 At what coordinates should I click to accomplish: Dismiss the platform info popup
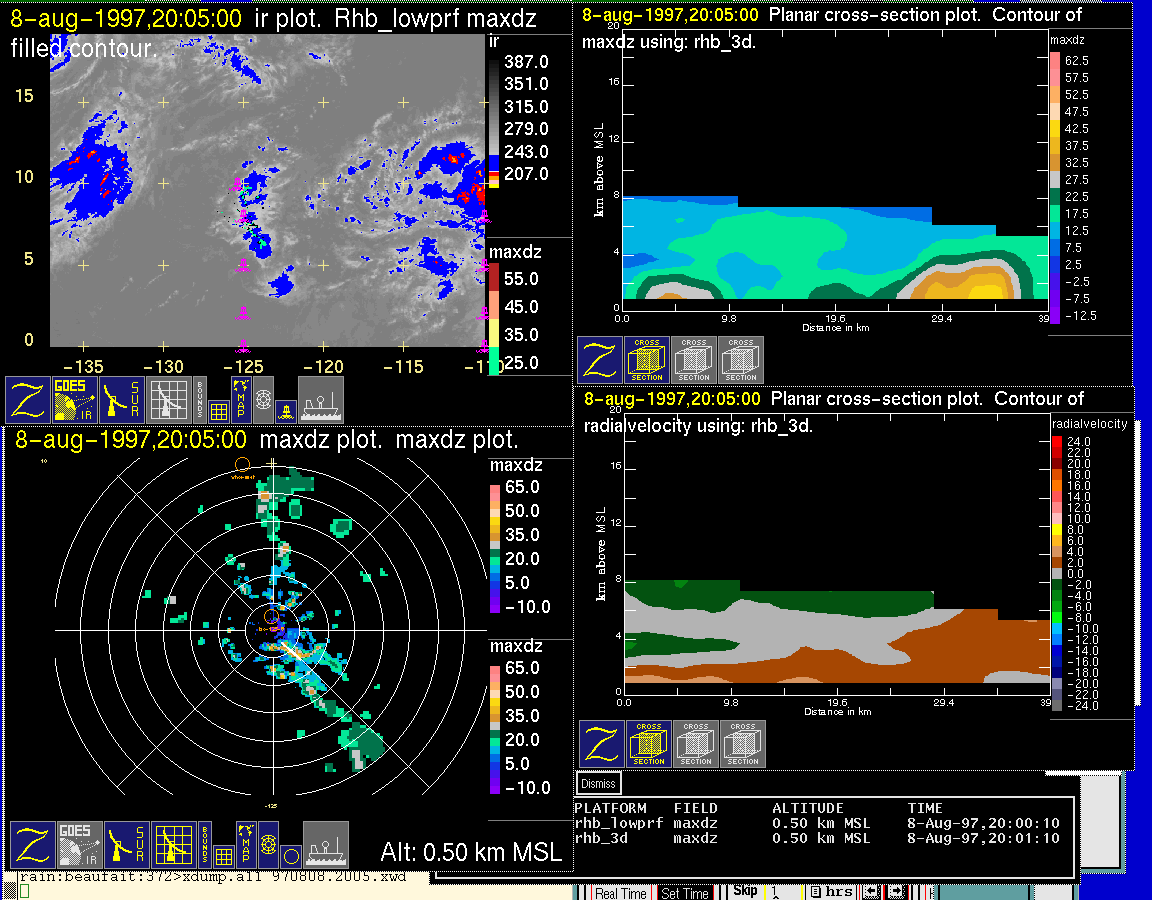click(x=598, y=784)
